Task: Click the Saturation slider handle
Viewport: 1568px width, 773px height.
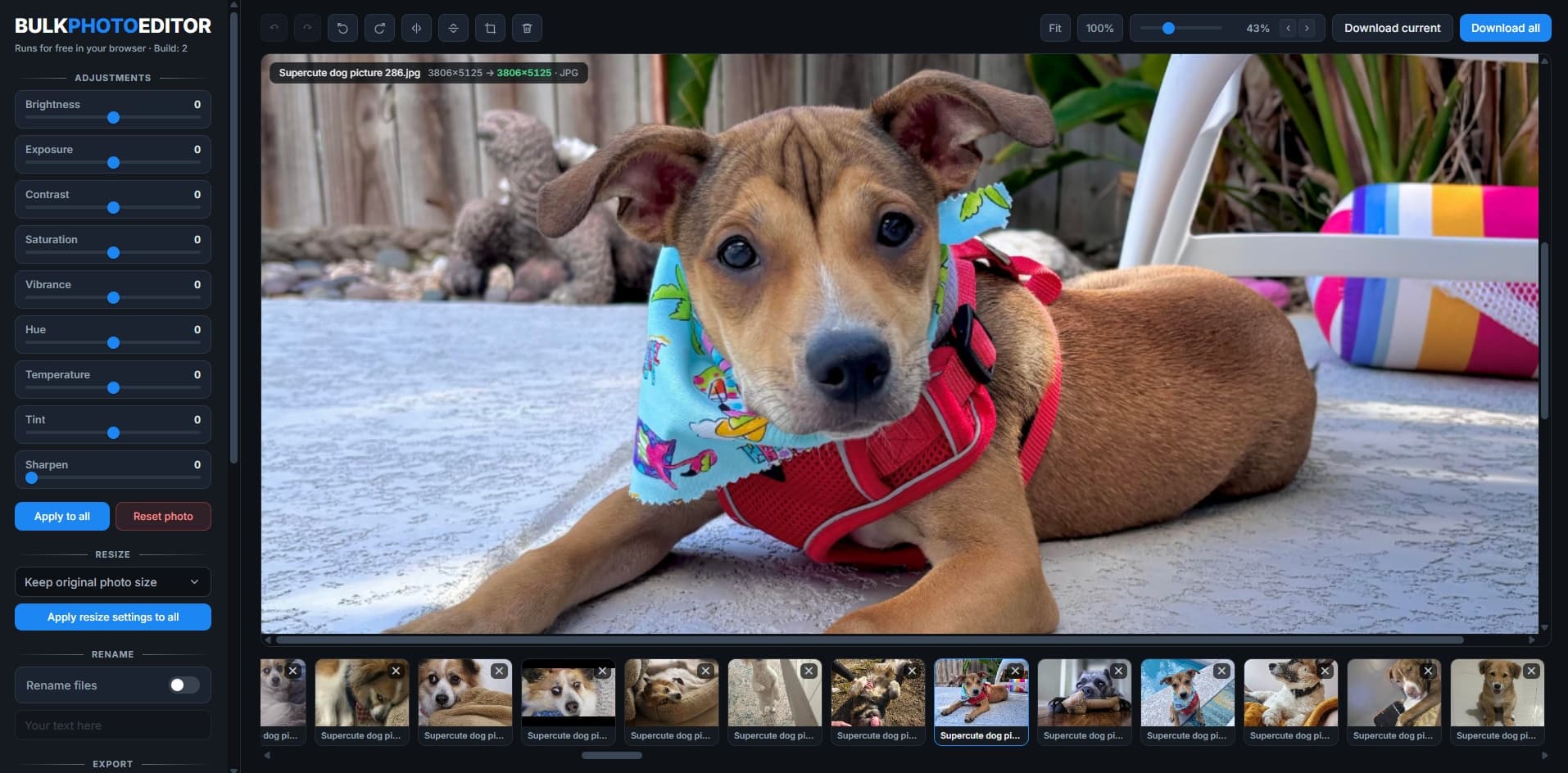Action: pyautogui.click(x=114, y=253)
